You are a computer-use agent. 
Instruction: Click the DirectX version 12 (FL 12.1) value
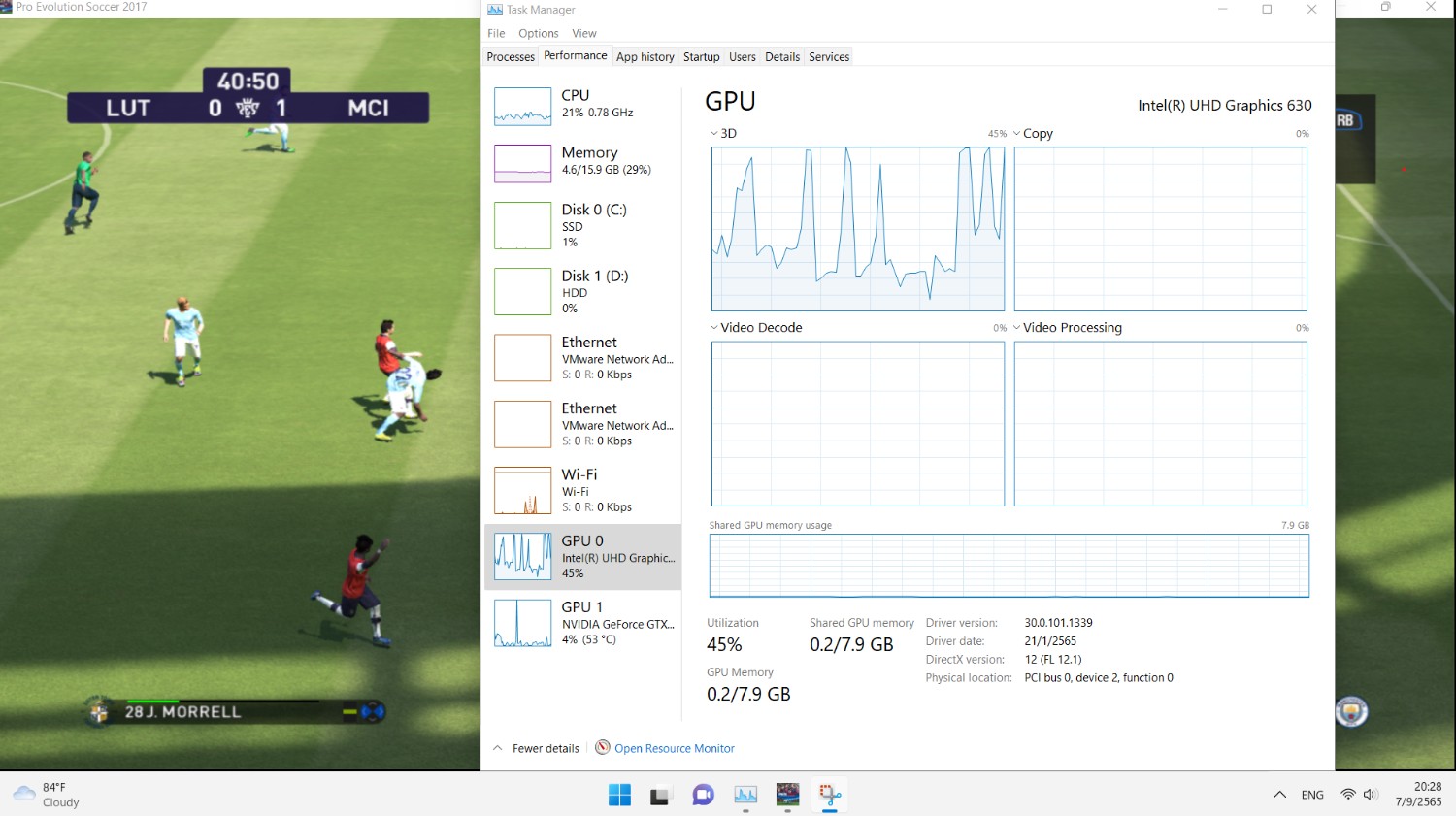1053,660
